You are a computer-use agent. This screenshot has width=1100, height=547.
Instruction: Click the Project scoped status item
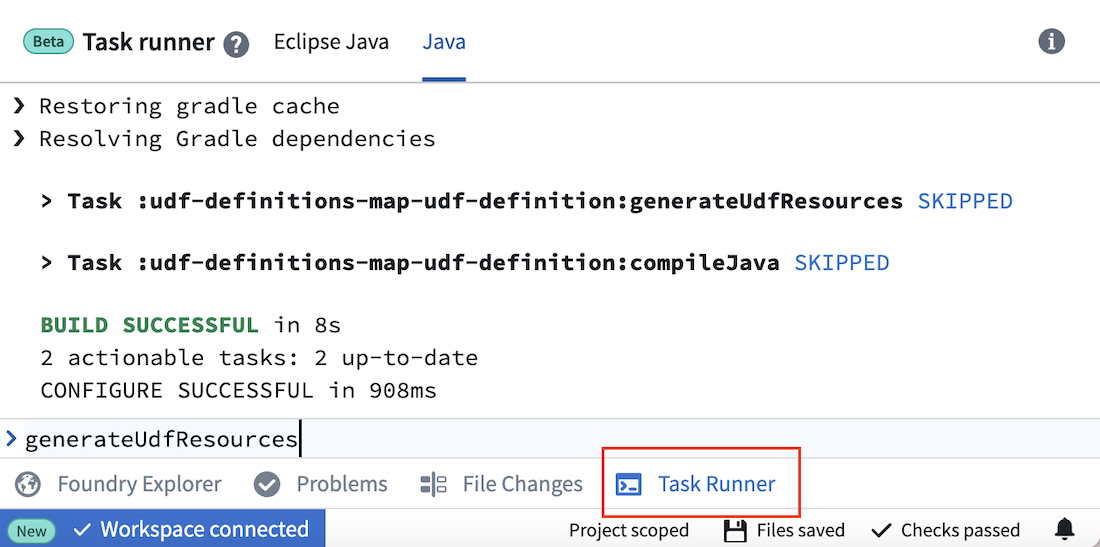(x=629, y=530)
